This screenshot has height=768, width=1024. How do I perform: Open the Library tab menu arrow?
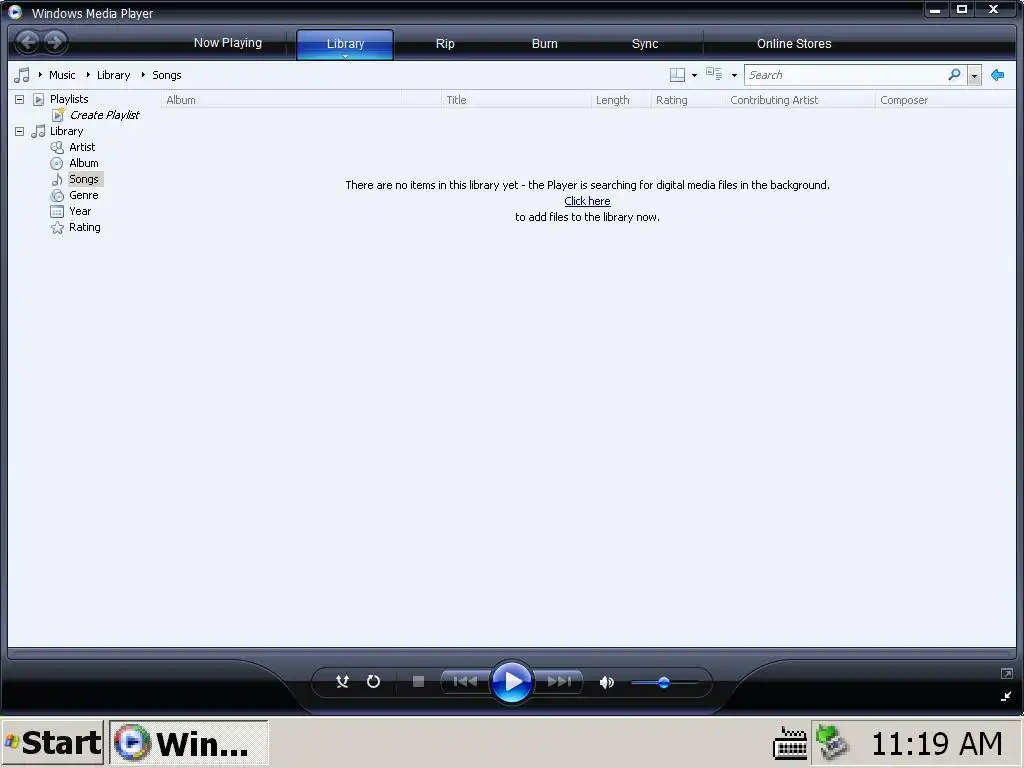[x=345, y=57]
